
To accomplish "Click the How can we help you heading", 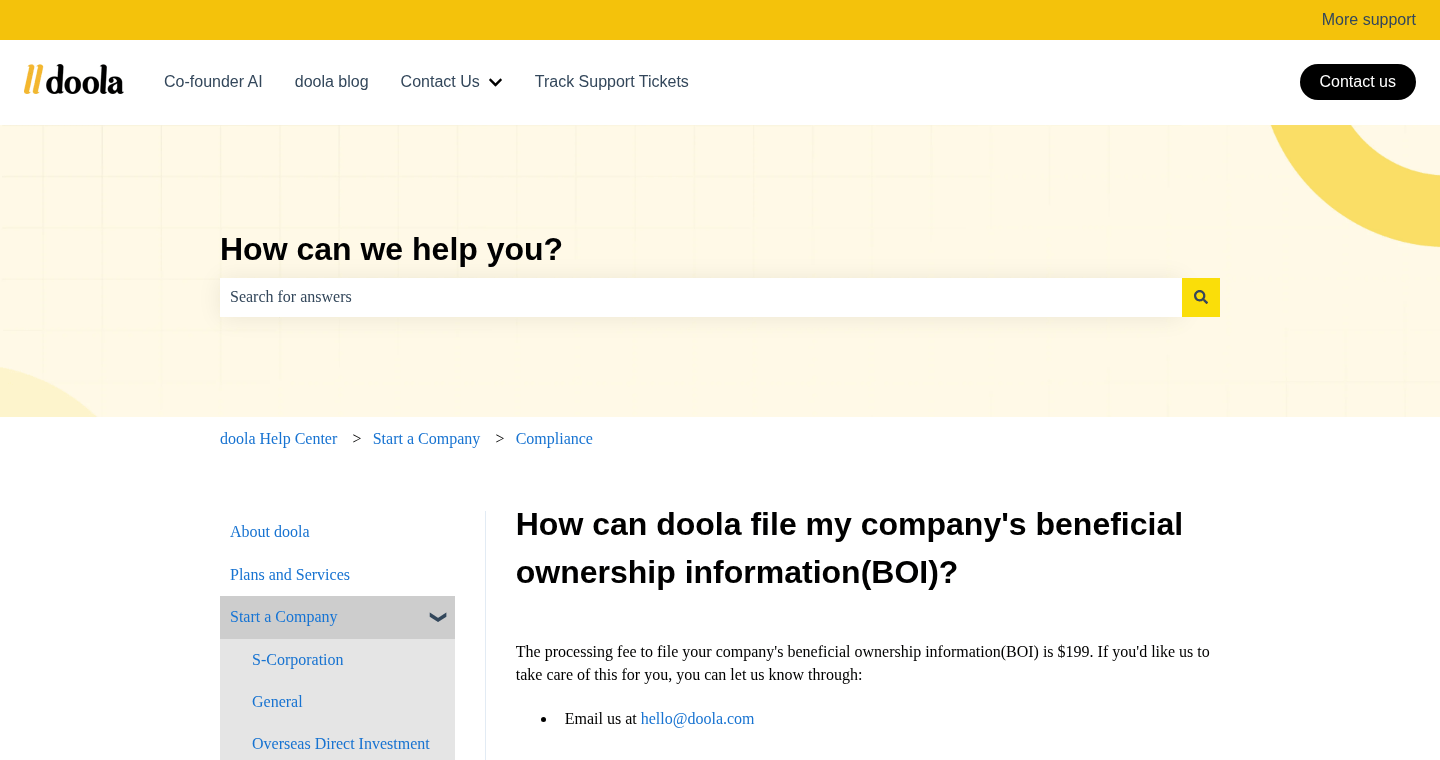I will click(x=391, y=249).
